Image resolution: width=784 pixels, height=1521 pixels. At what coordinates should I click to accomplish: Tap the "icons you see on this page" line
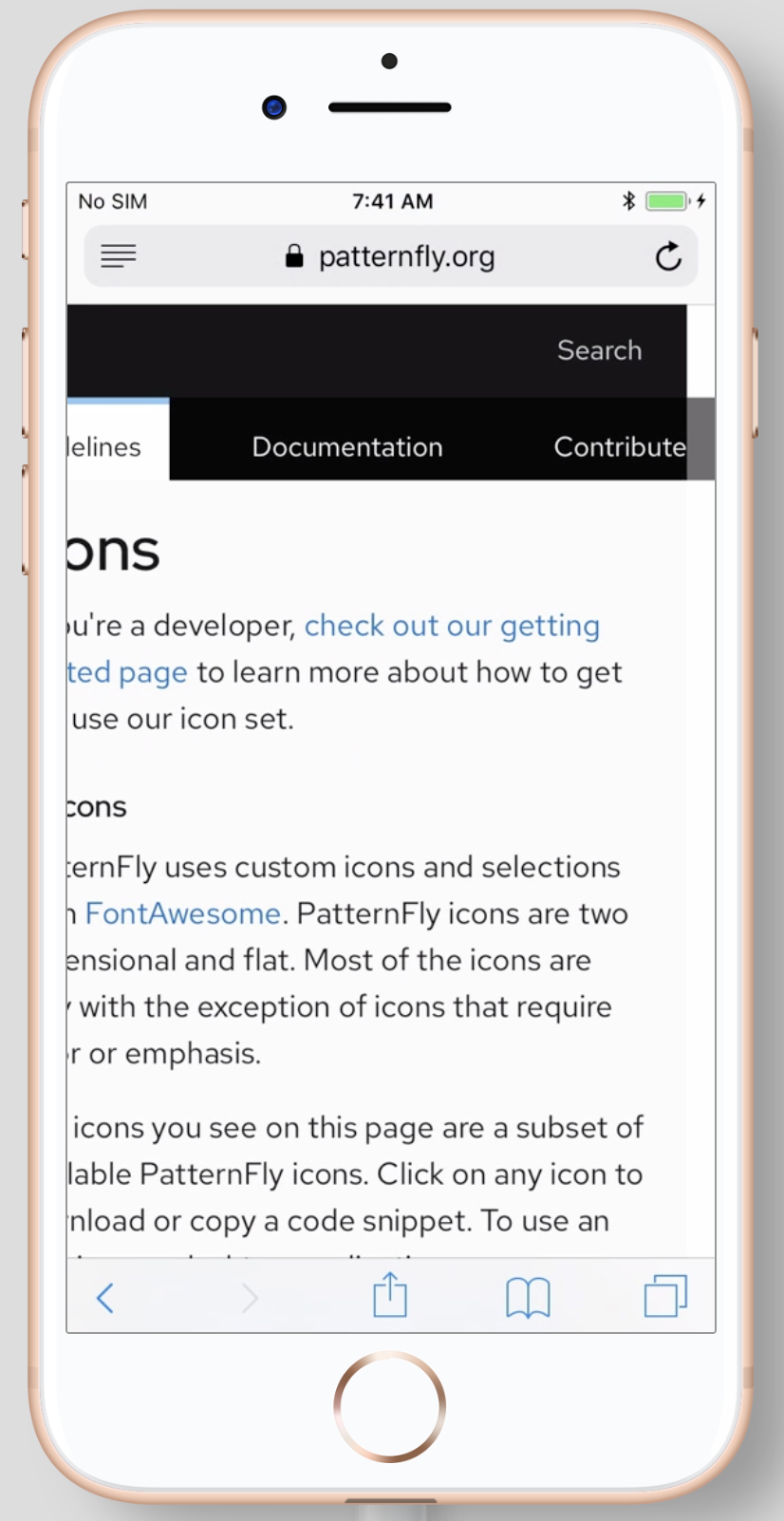click(x=358, y=1127)
